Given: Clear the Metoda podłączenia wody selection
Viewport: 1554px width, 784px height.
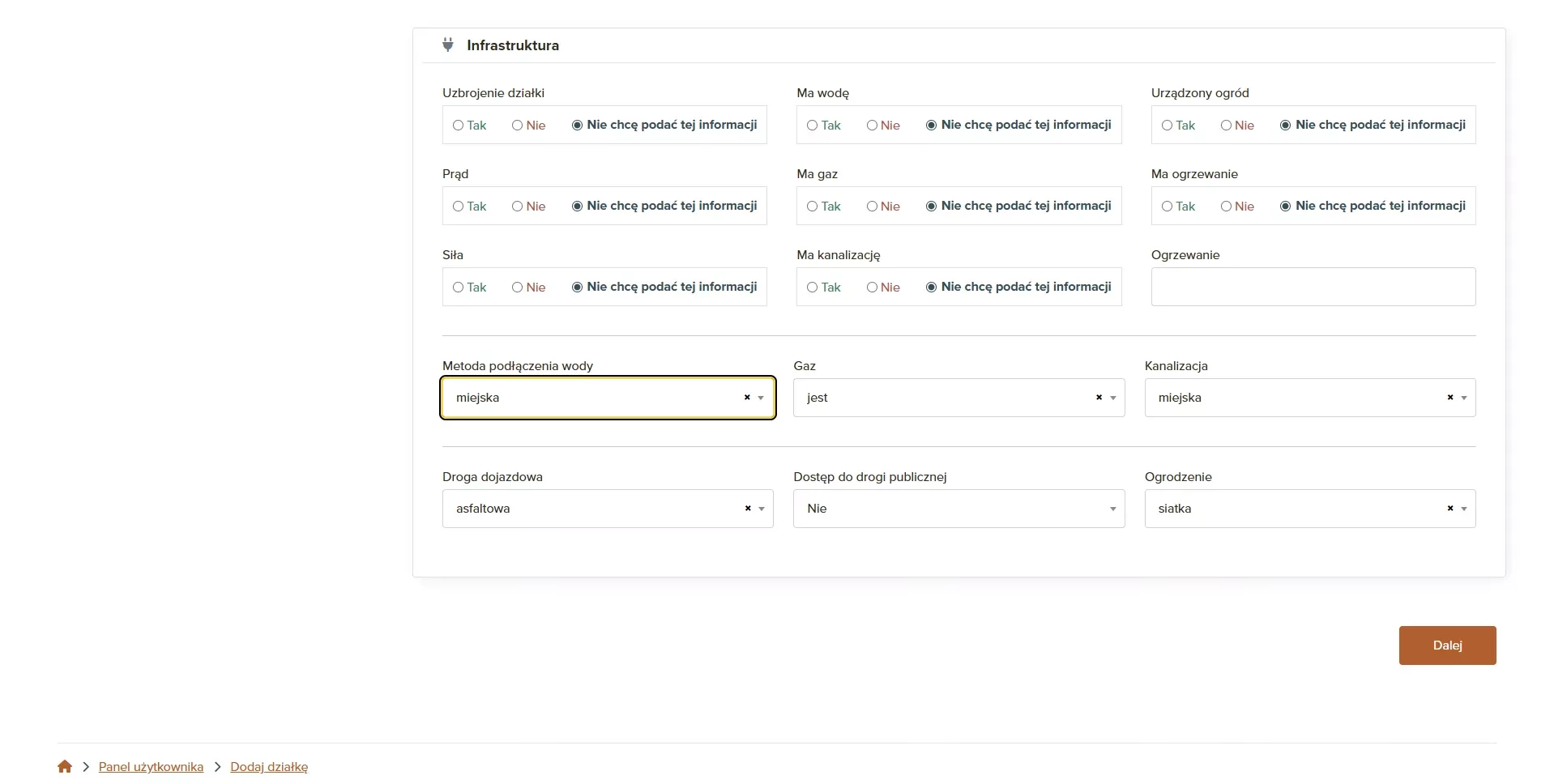Looking at the screenshot, I should 747,398.
